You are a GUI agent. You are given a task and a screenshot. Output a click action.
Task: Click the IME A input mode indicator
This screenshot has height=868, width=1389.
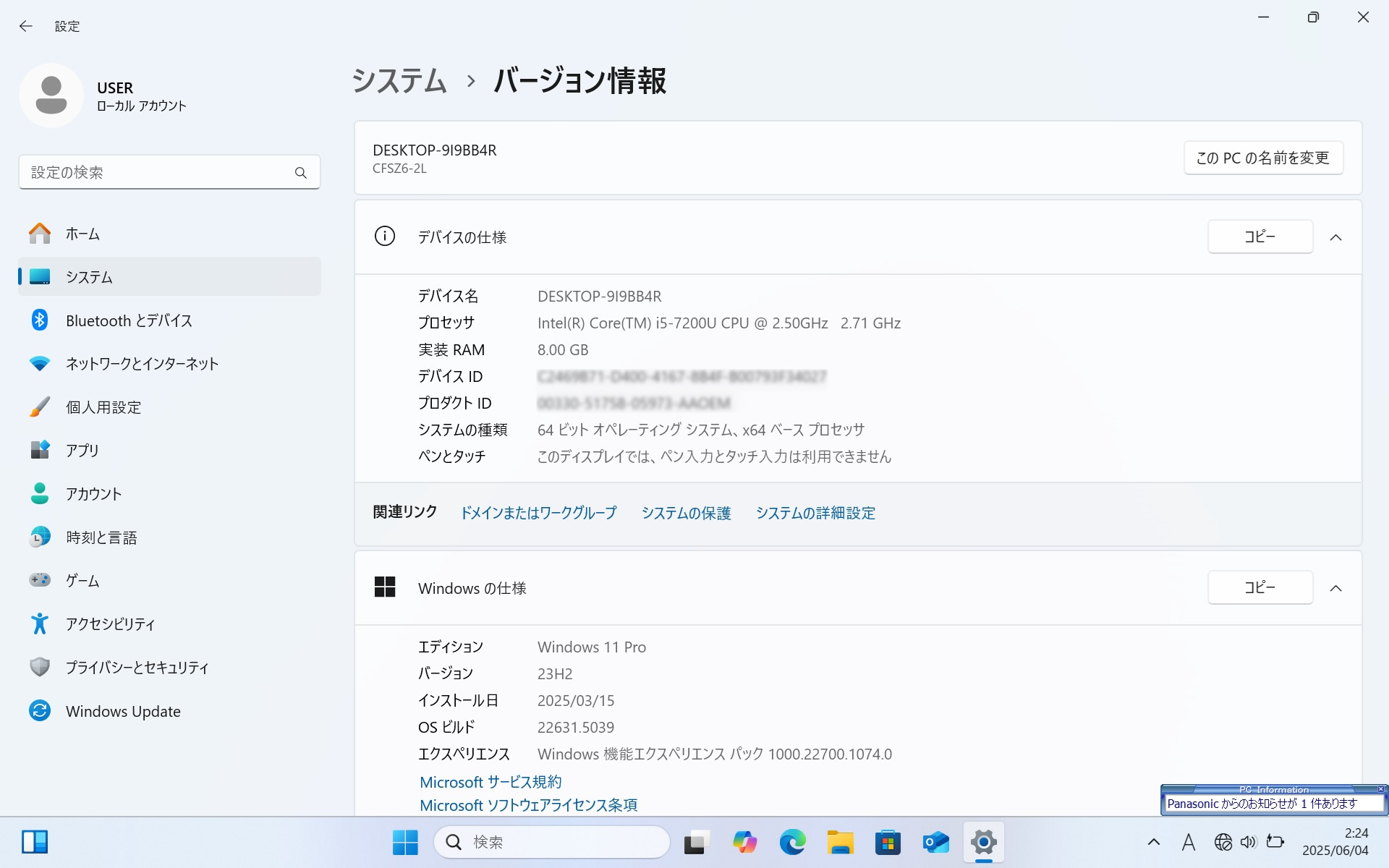point(1188,842)
